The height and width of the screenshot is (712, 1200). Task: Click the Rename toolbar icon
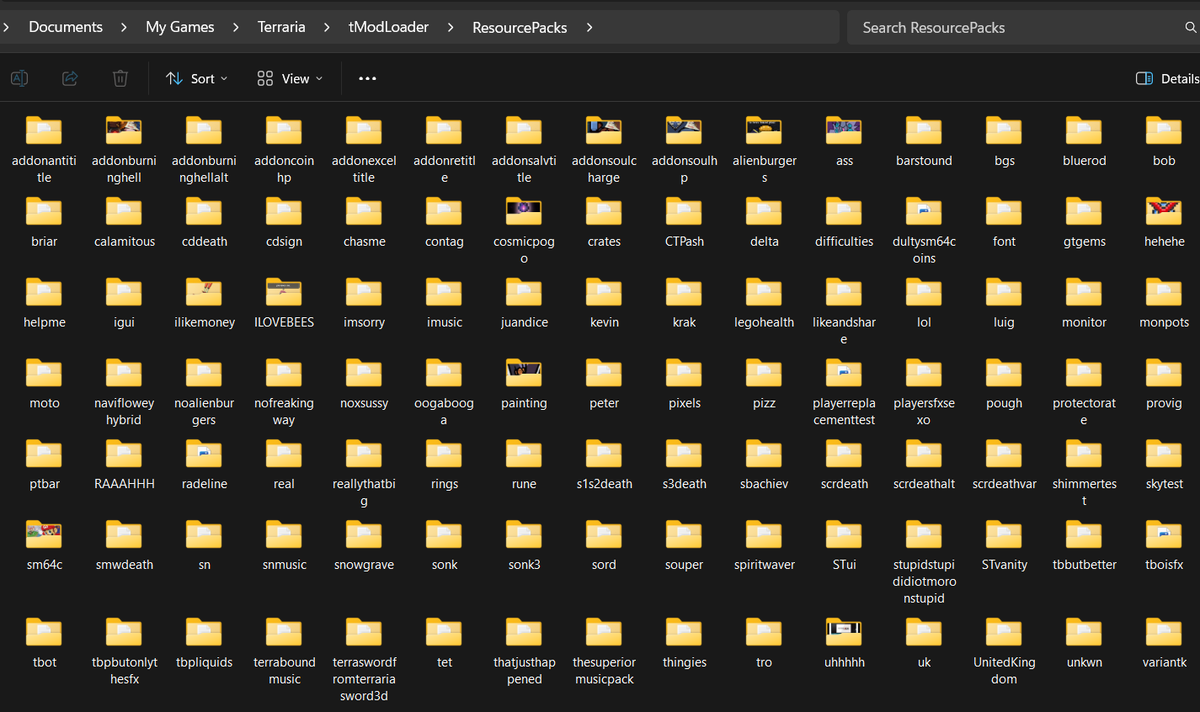[19, 78]
